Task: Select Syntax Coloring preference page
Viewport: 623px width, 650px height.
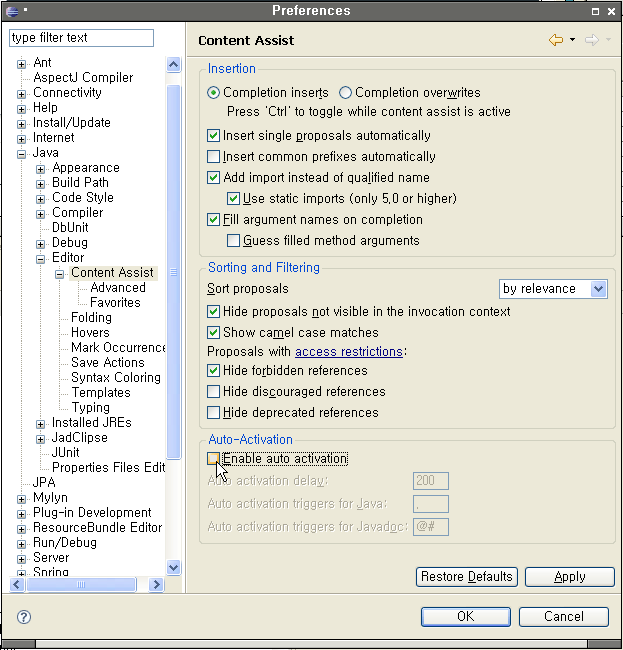Action: click(116, 378)
